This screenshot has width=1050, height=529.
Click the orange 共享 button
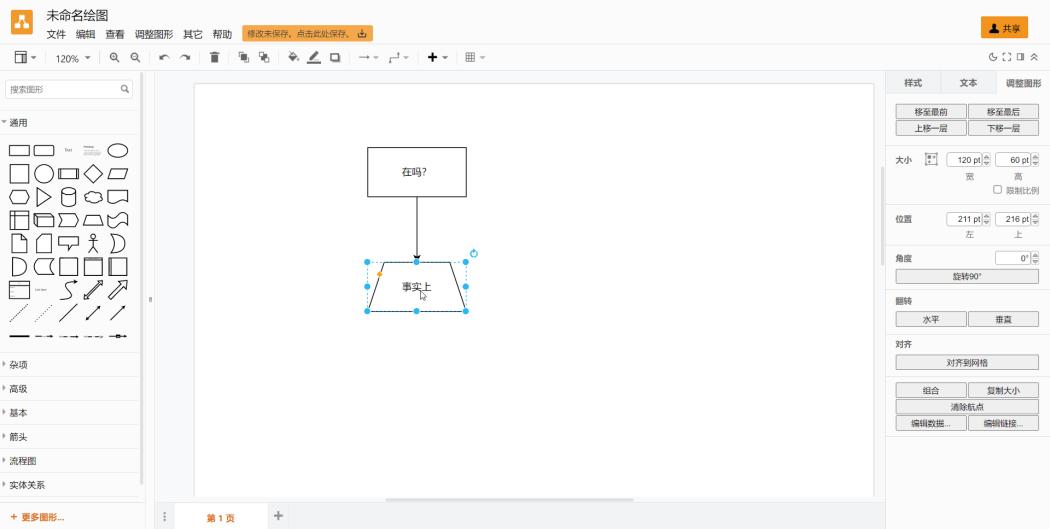click(x=1004, y=28)
